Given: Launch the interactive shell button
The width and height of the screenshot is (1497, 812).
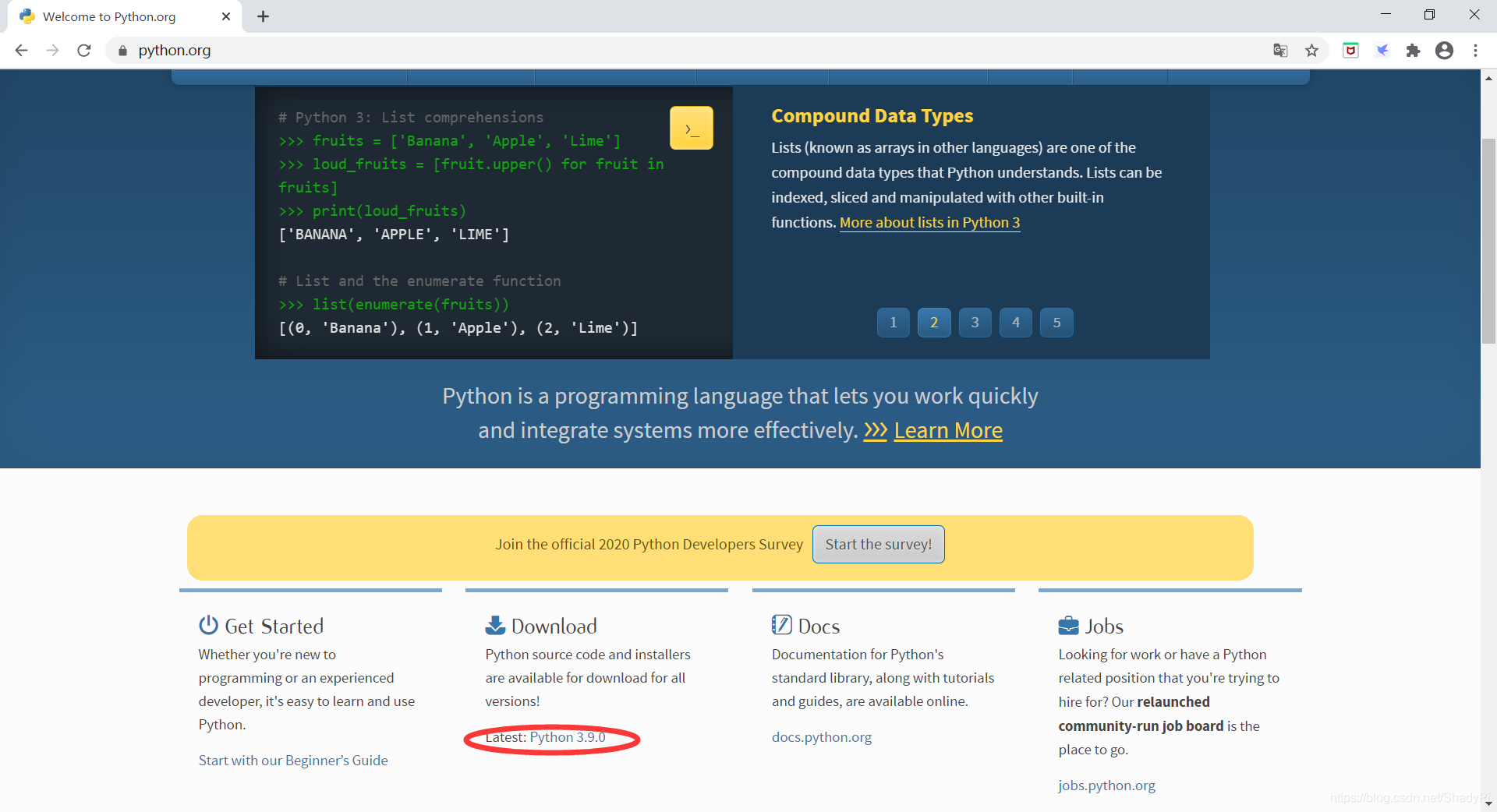Looking at the screenshot, I should pos(691,128).
